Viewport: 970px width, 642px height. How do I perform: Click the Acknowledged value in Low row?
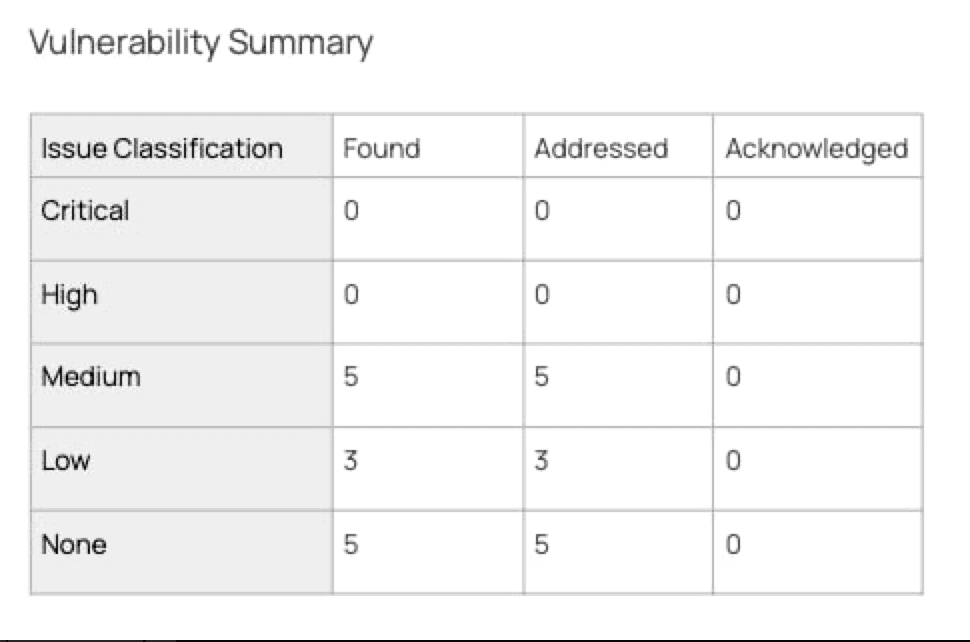coord(733,462)
